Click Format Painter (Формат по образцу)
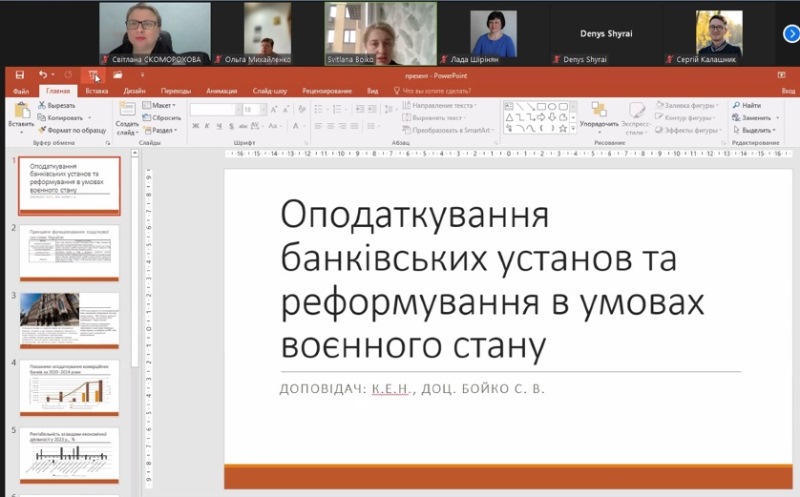800x497 pixels. coord(72,130)
